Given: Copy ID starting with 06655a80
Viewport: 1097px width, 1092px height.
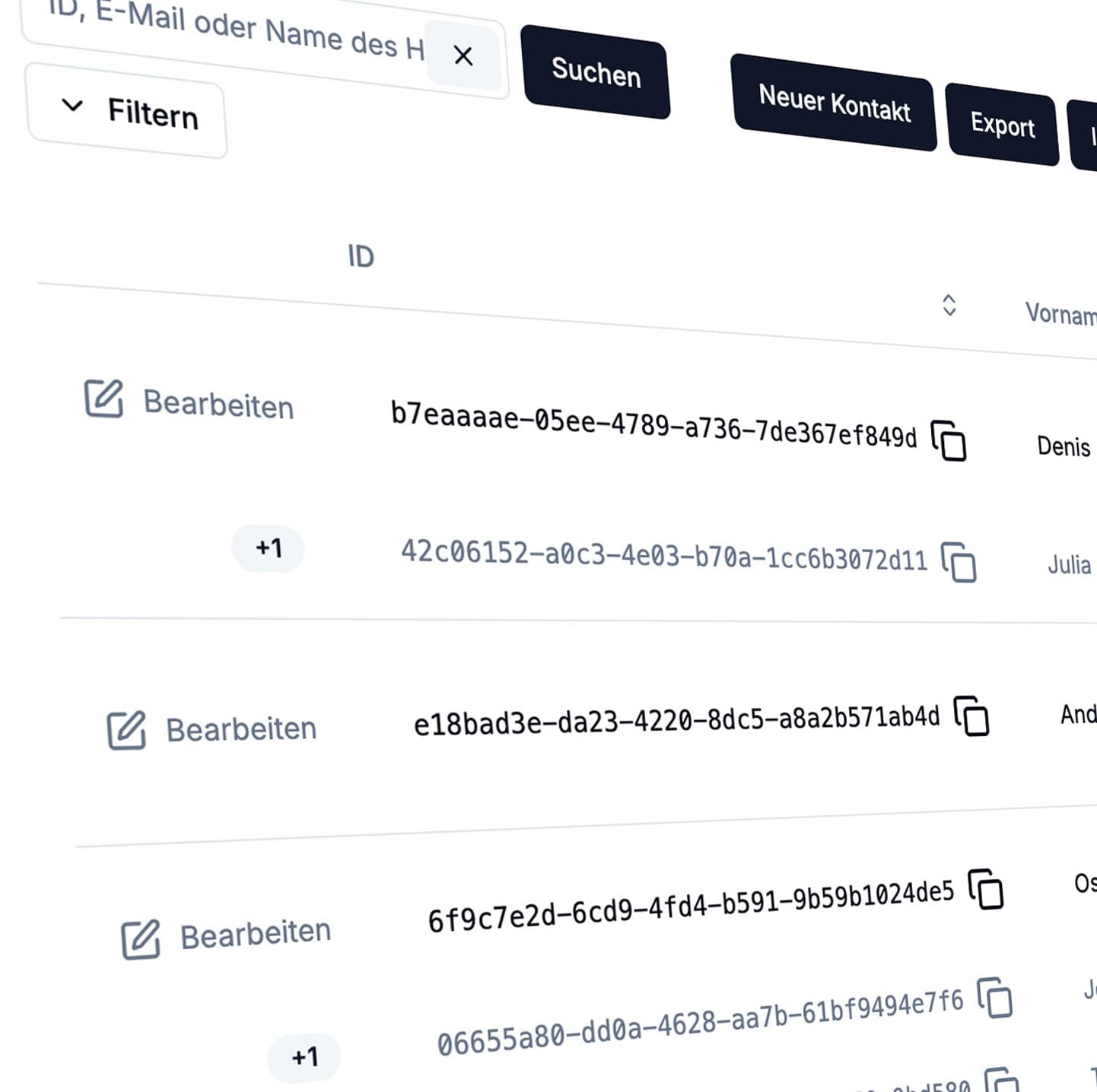Looking at the screenshot, I should click(x=995, y=997).
